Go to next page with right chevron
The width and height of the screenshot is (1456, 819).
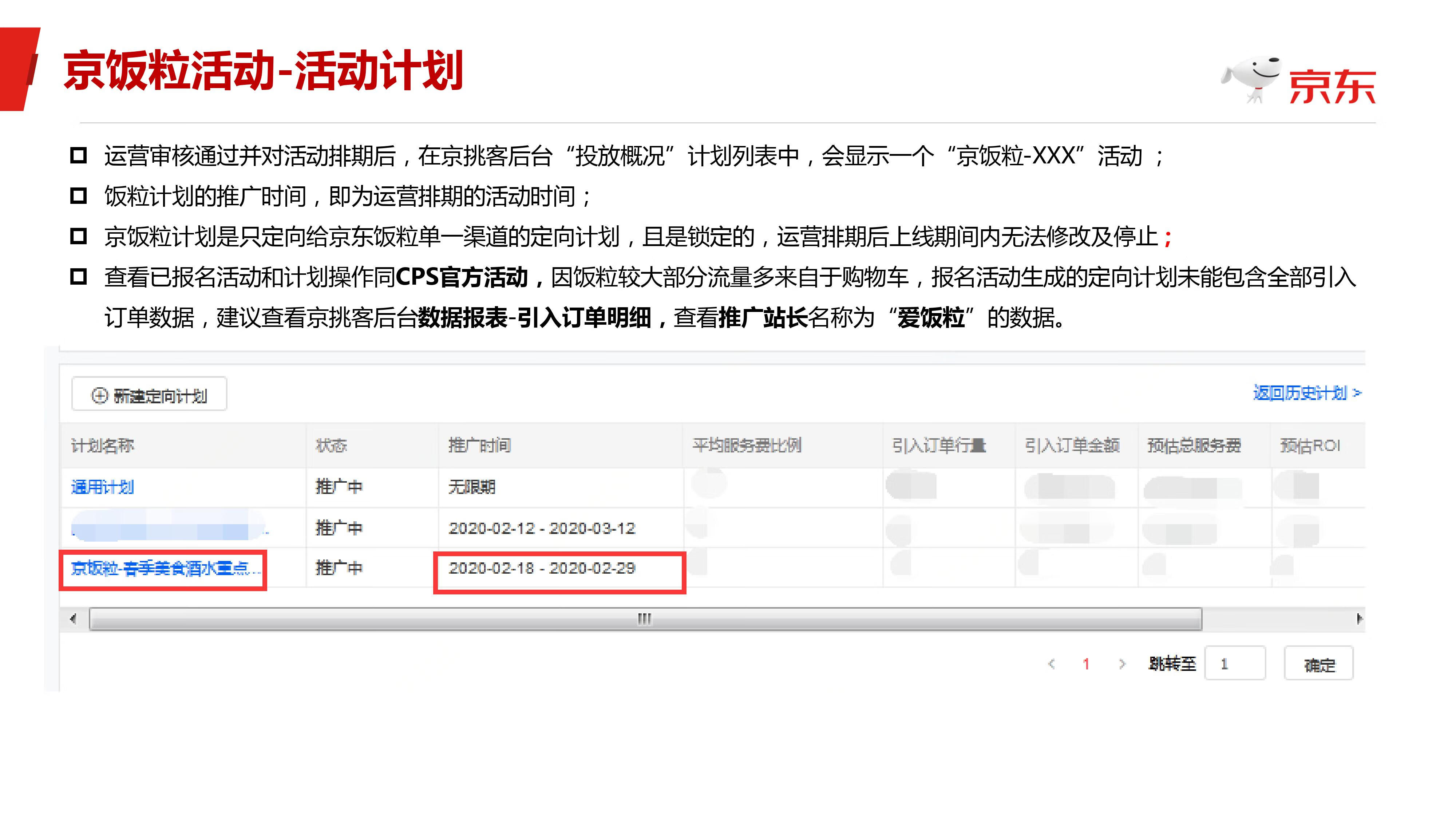[x=1123, y=664]
